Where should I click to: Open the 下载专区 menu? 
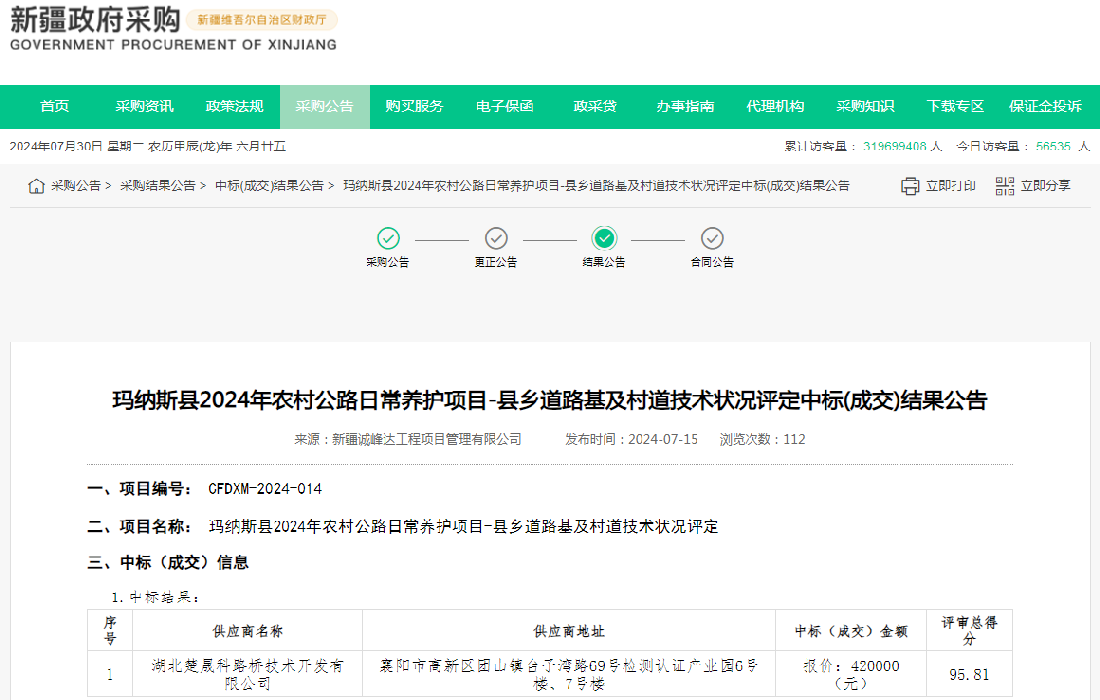coord(954,107)
